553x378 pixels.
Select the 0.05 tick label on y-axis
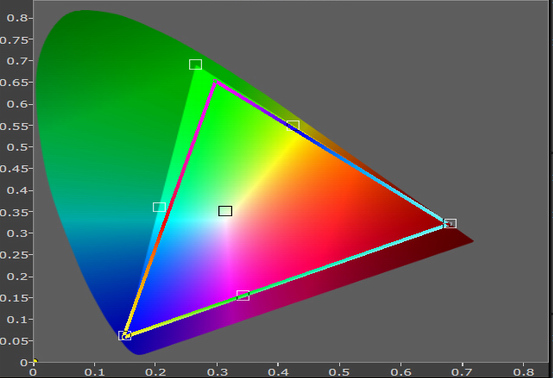point(14,341)
